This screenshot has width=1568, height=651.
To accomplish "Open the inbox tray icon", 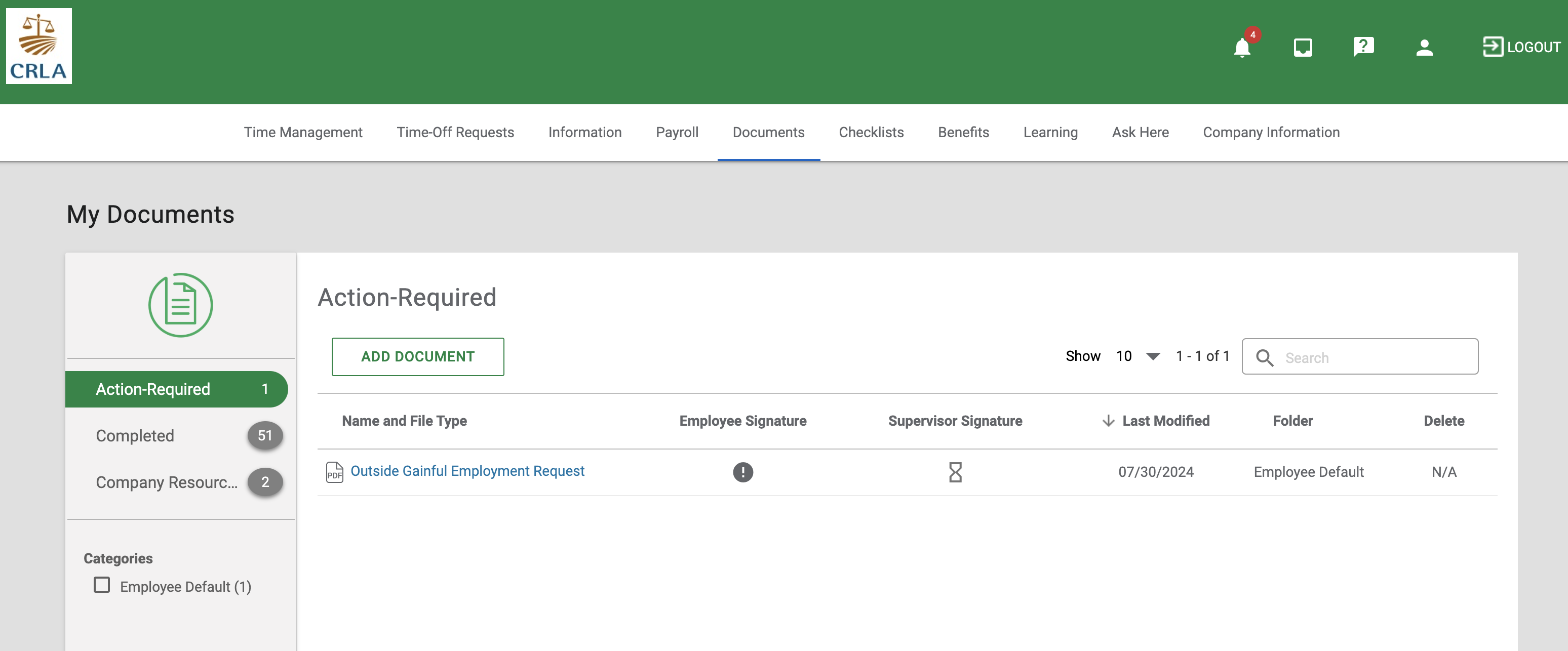I will 1303,48.
